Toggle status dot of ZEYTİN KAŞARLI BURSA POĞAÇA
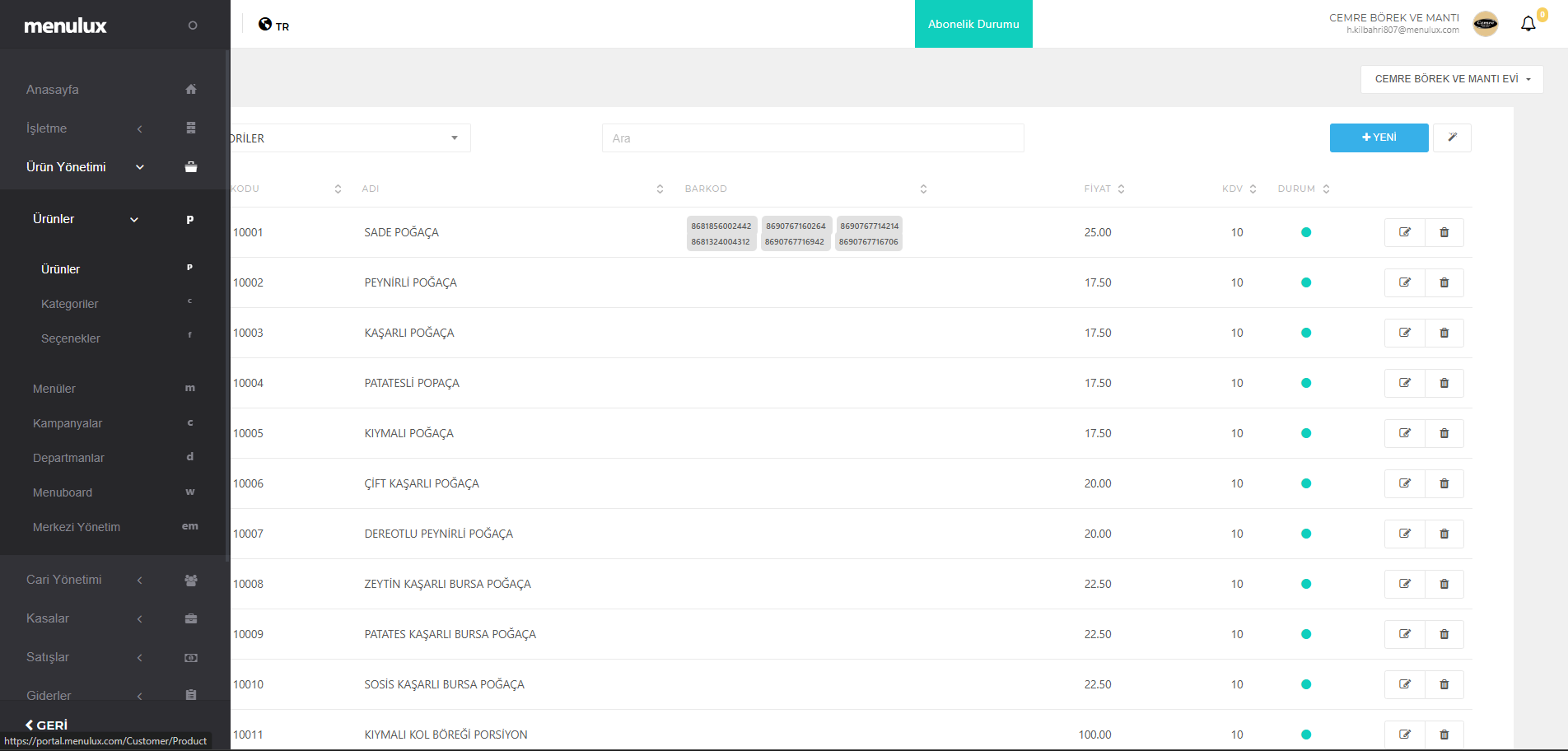Viewport: 1568px width, 751px height. point(1306,584)
